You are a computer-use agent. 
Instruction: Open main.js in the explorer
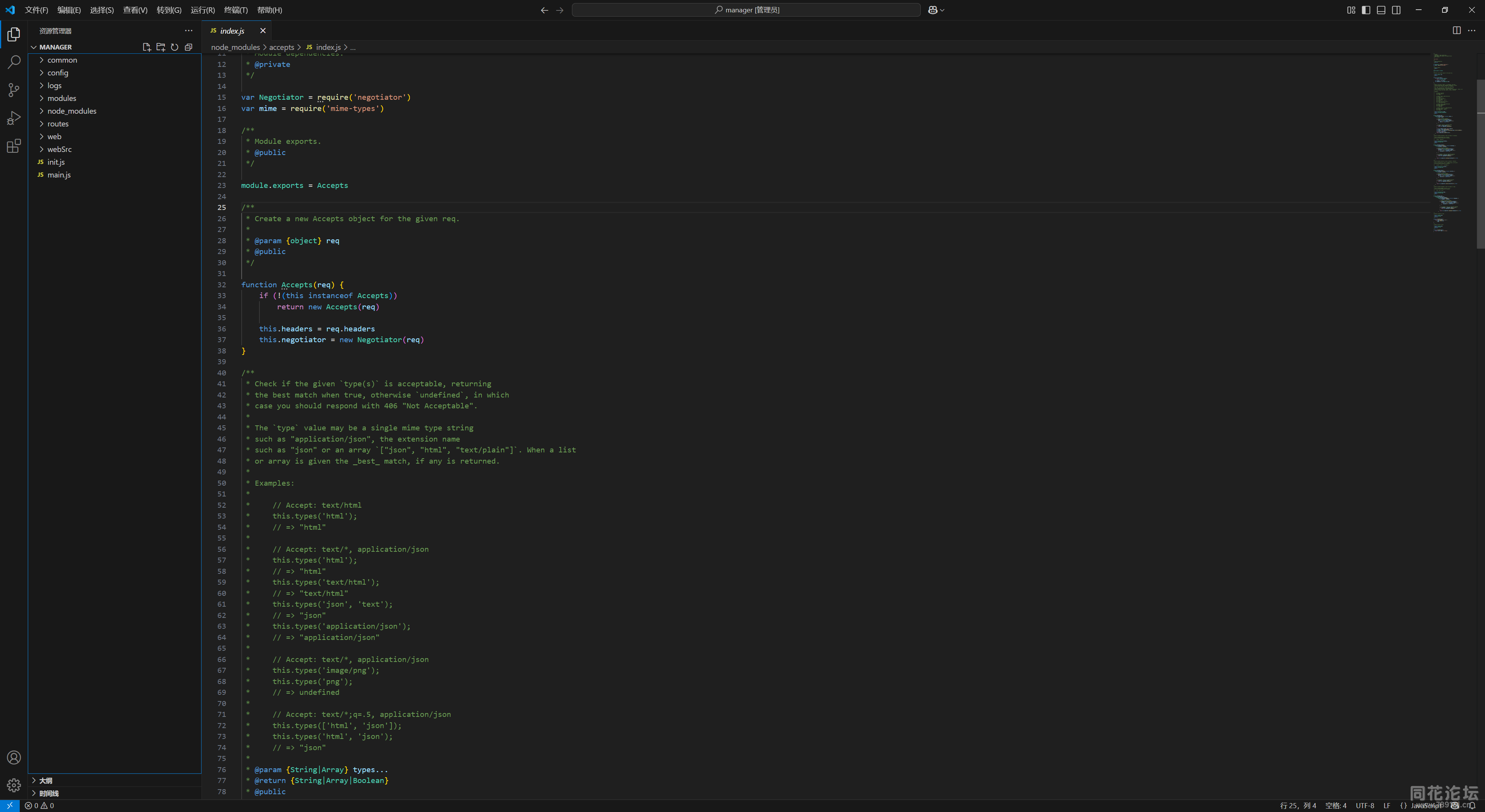point(115,175)
